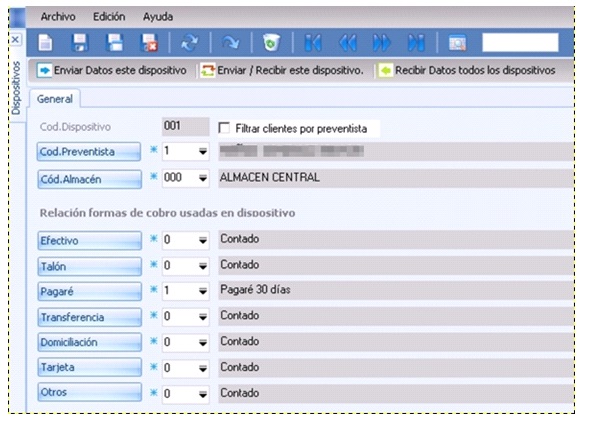600x430 pixels.
Task: Expand the Cod.Preventista dropdown arrow
Action: 202,152
